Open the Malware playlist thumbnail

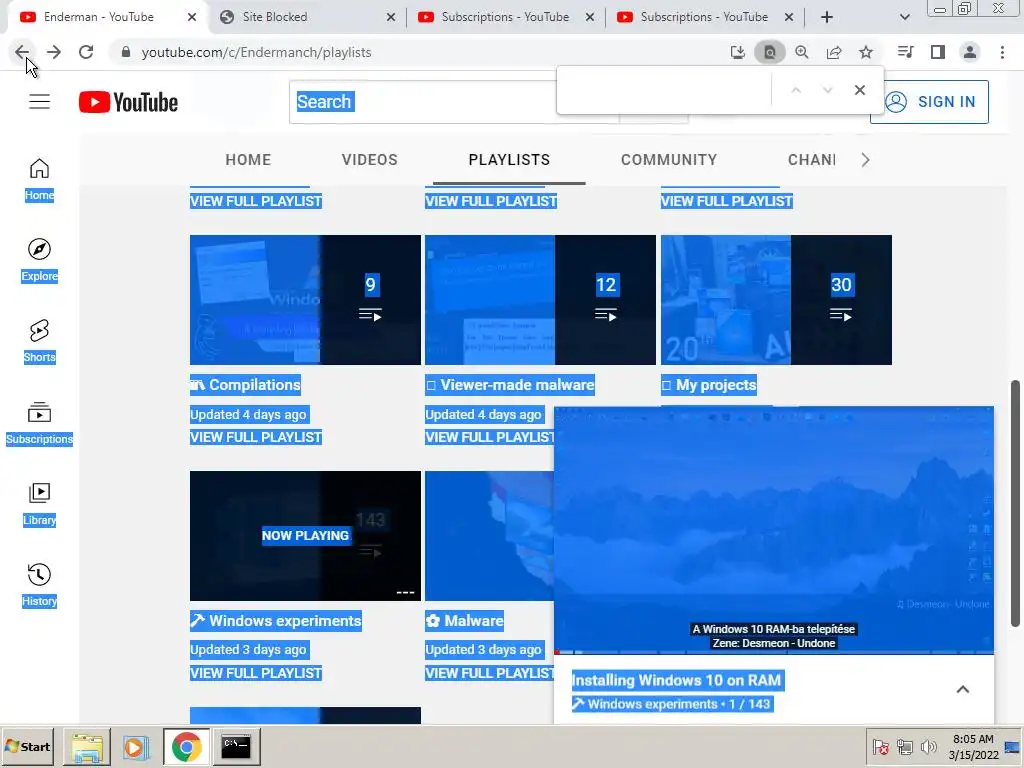489,536
